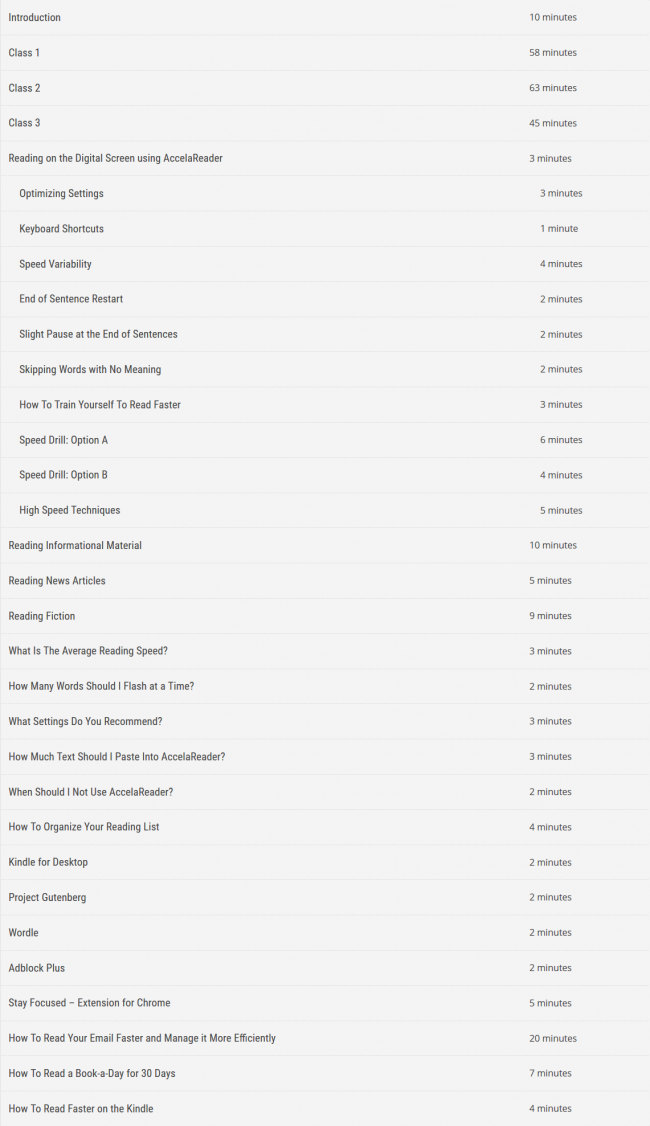Open Class 2 lesson
Viewport: 650px width, 1126px height.
pyautogui.click(x=325, y=88)
